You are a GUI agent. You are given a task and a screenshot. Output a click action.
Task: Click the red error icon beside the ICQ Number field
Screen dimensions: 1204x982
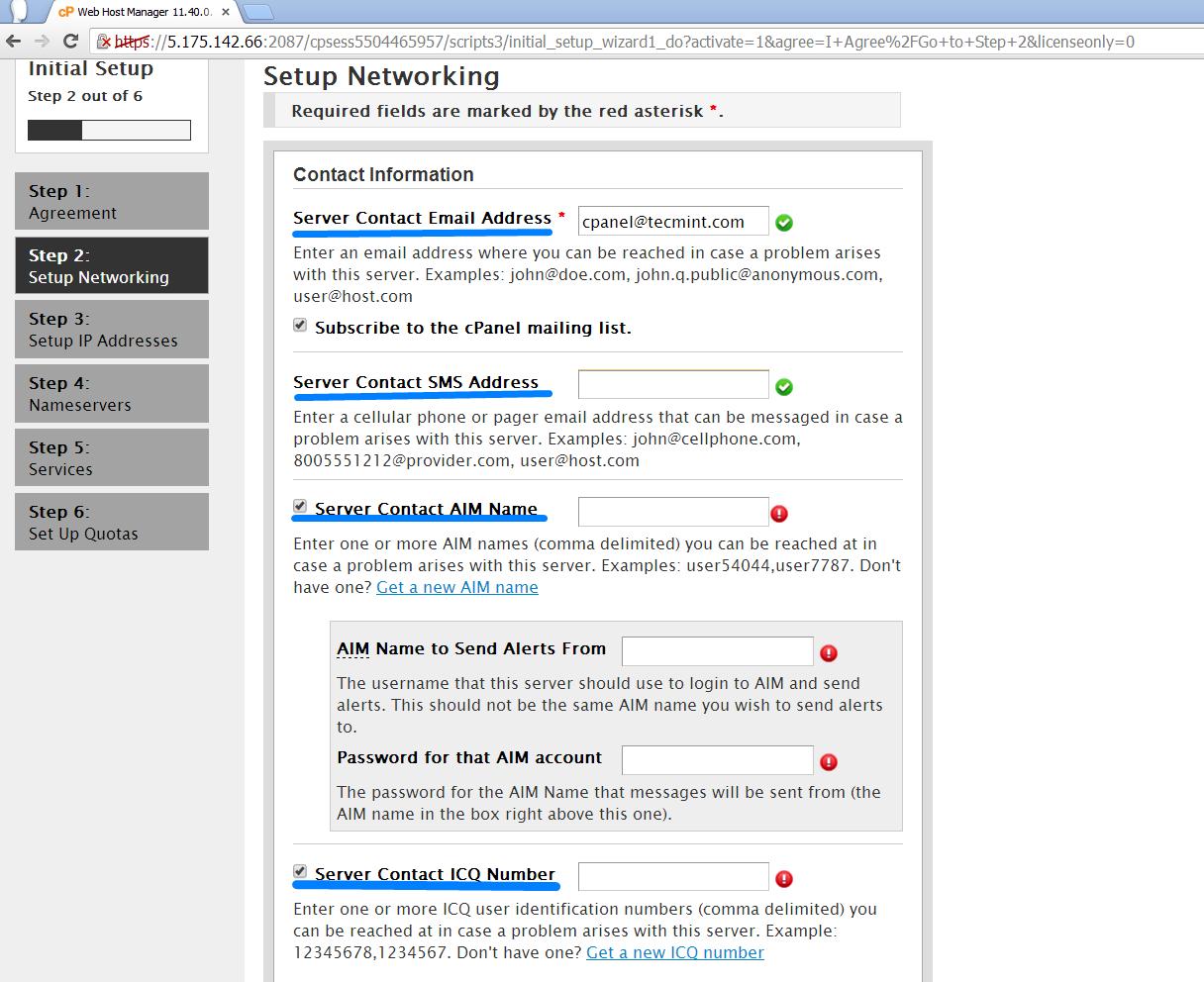784,878
